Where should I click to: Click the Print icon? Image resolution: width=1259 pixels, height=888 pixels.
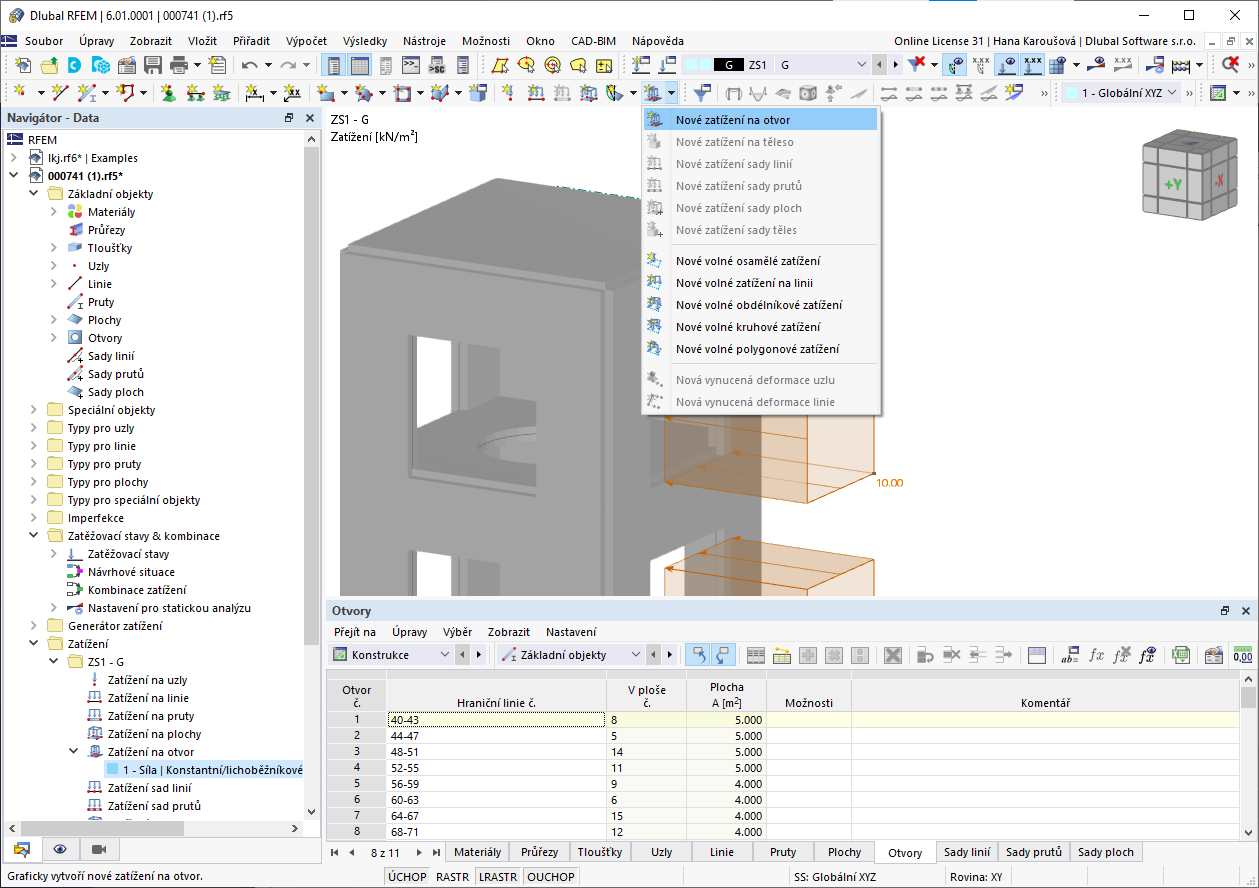pos(179,65)
